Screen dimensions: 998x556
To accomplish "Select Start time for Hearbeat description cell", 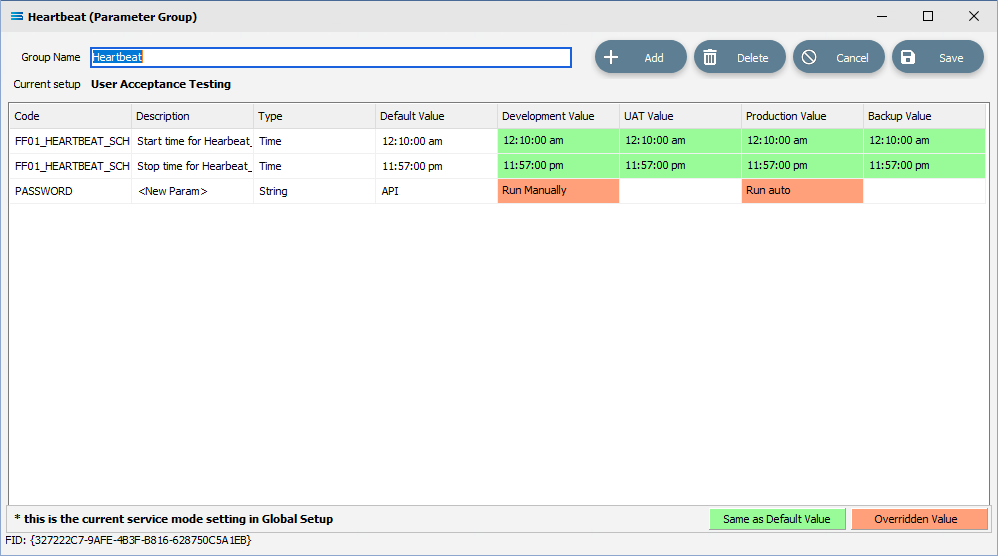I will tap(192, 141).
